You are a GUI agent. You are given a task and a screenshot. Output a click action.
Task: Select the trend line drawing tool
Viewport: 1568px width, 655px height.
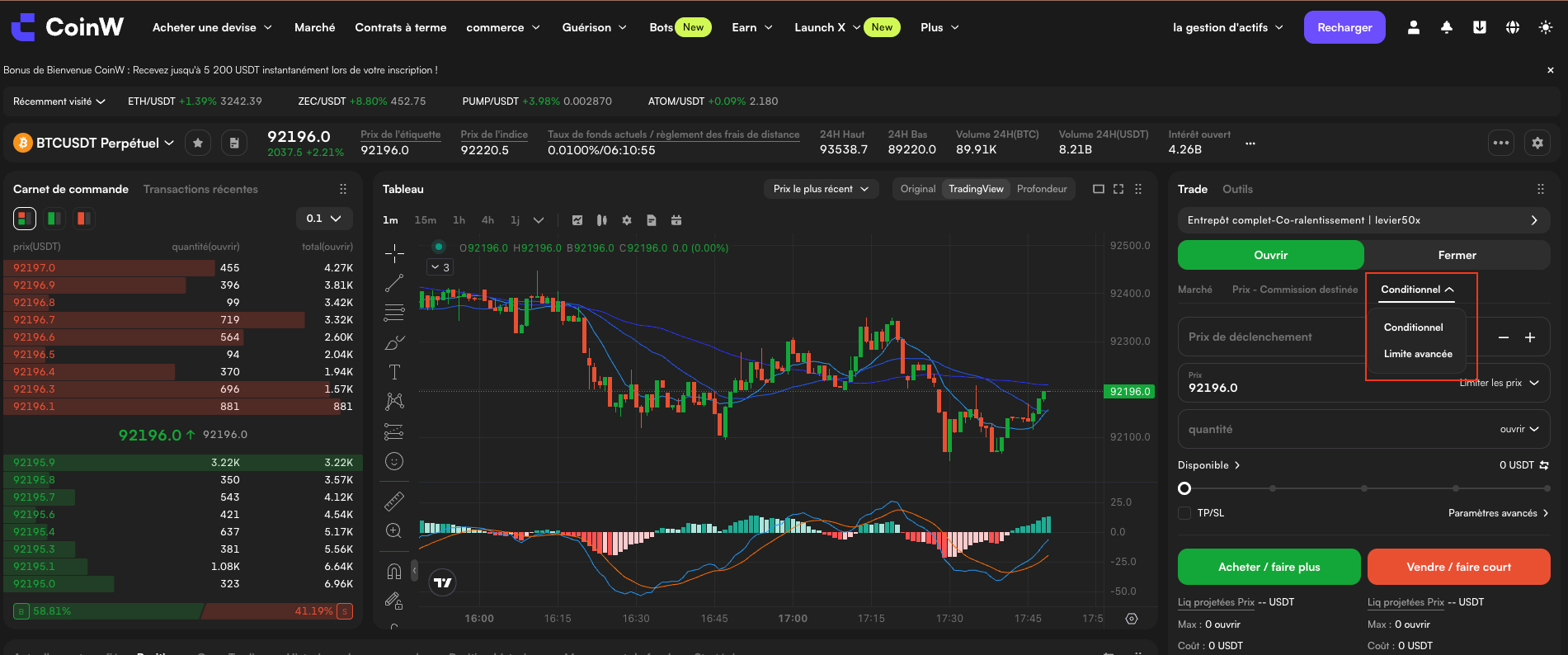[x=394, y=283]
